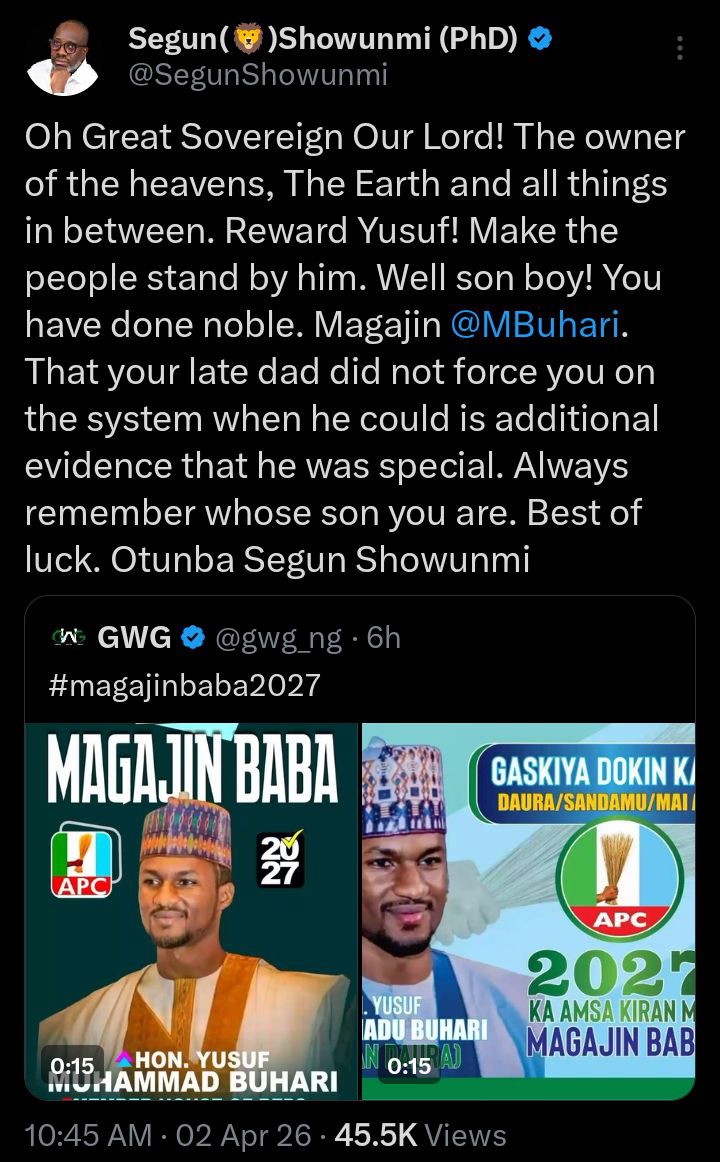Click the 6h timestamp on quoted post

click(384, 637)
